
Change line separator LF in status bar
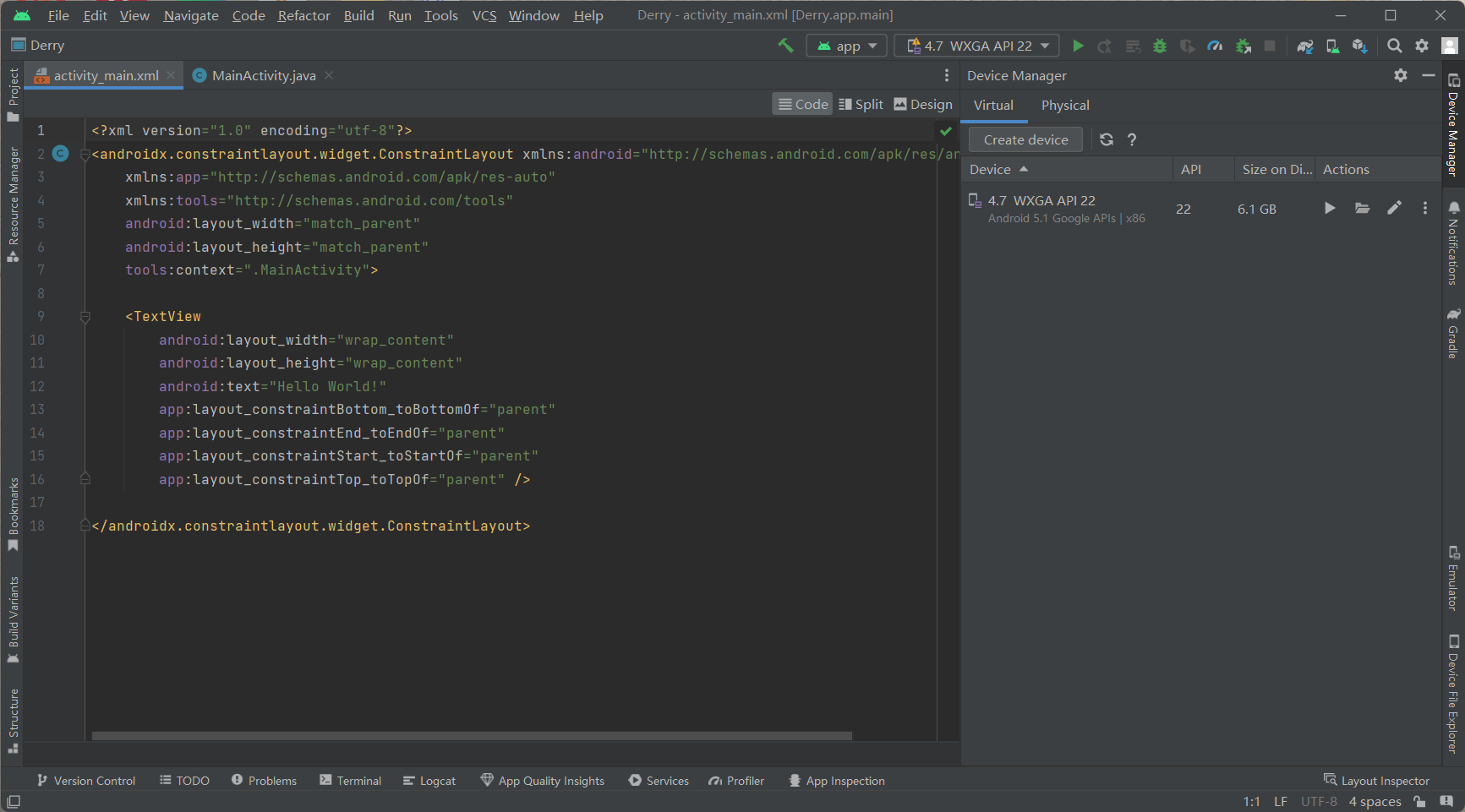click(x=1281, y=801)
